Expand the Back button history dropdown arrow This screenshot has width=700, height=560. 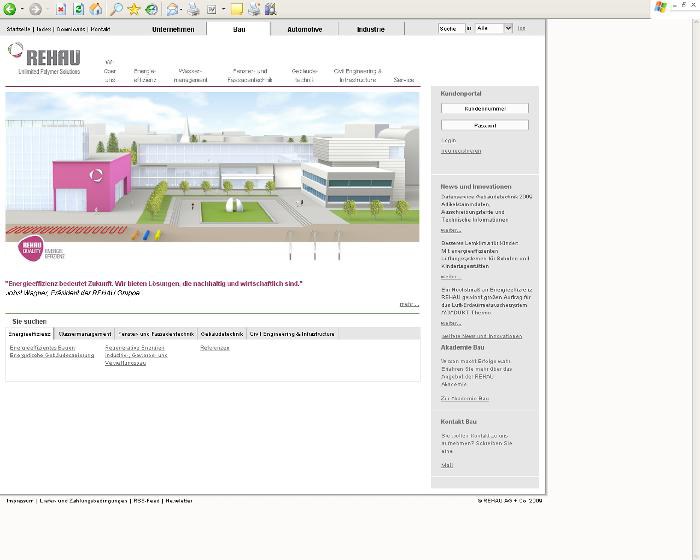click(22, 10)
